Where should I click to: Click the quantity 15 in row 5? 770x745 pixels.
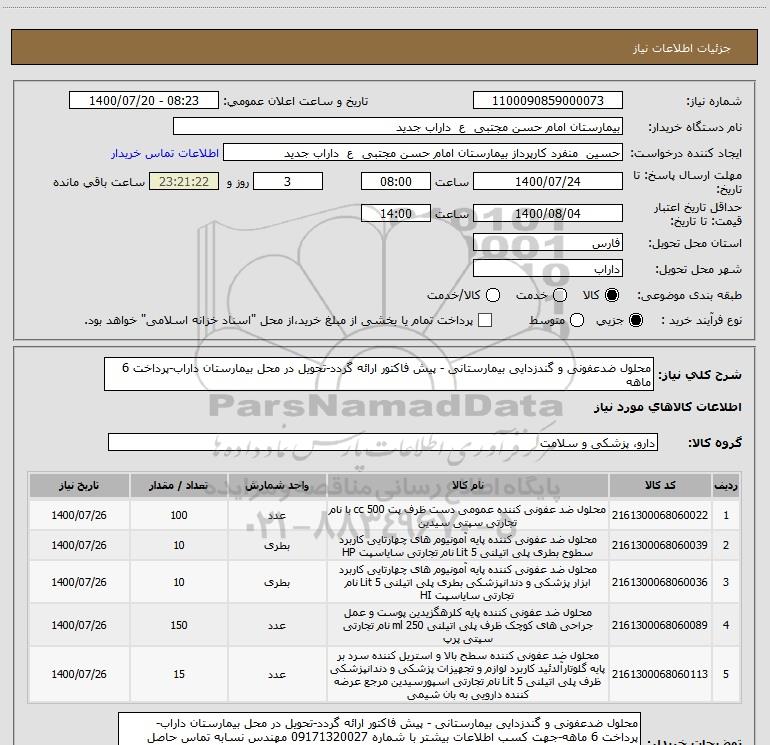point(179,674)
